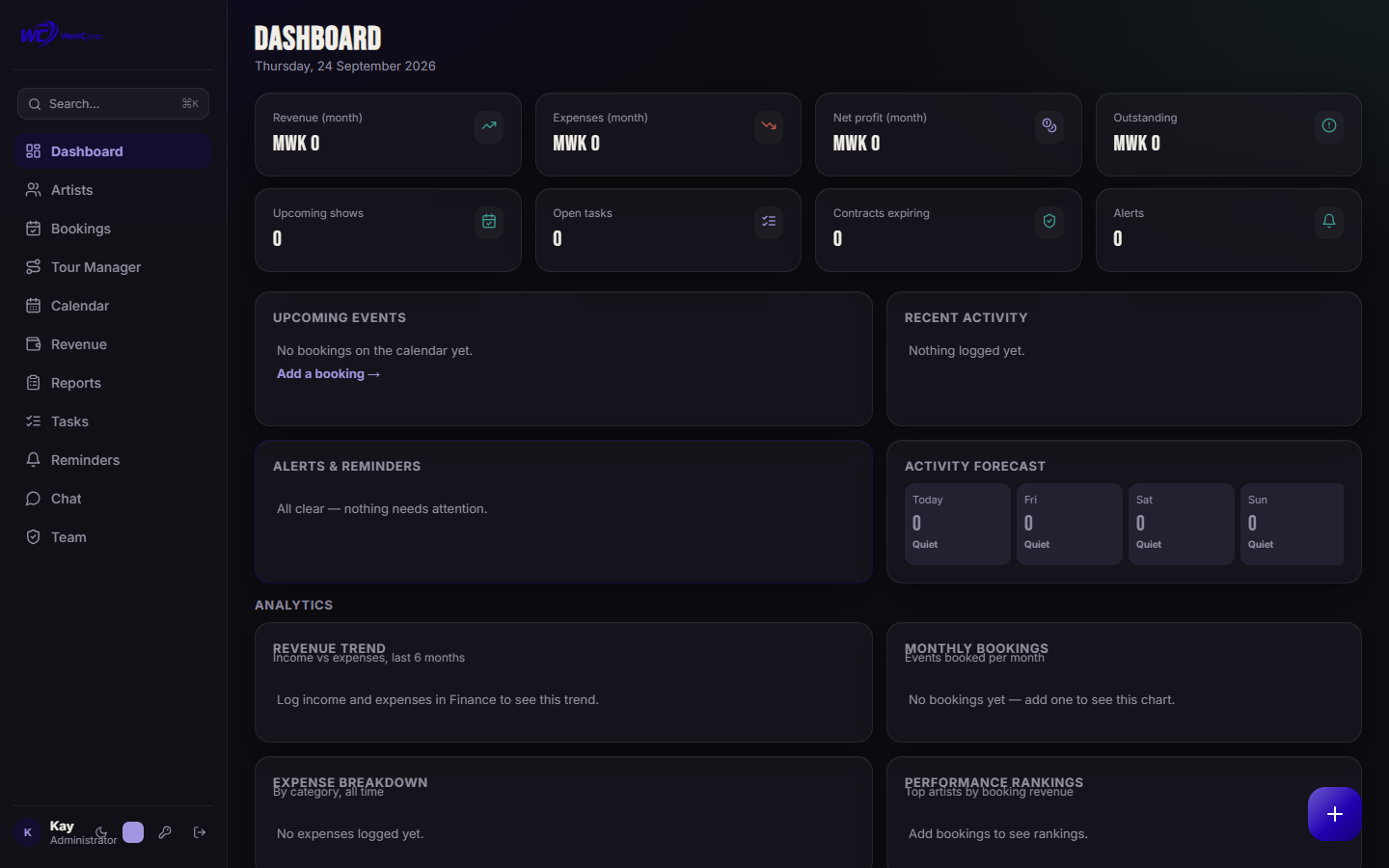The width and height of the screenshot is (1389, 868).
Task: Click the warning icon on Outstanding card
Action: pyautogui.click(x=1329, y=126)
